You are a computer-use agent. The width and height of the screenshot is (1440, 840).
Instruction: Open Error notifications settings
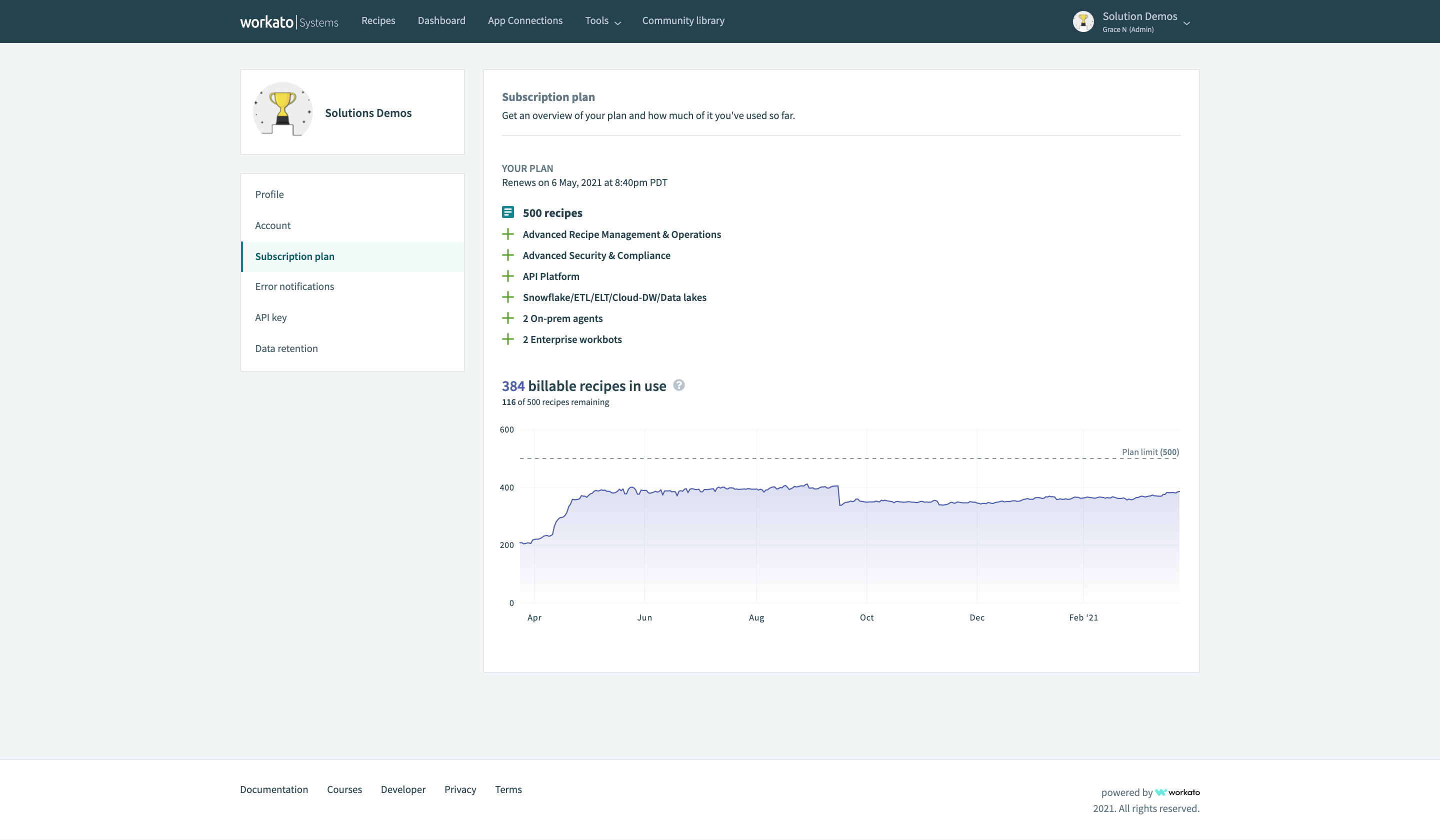pyautogui.click(x=352, y=286)
